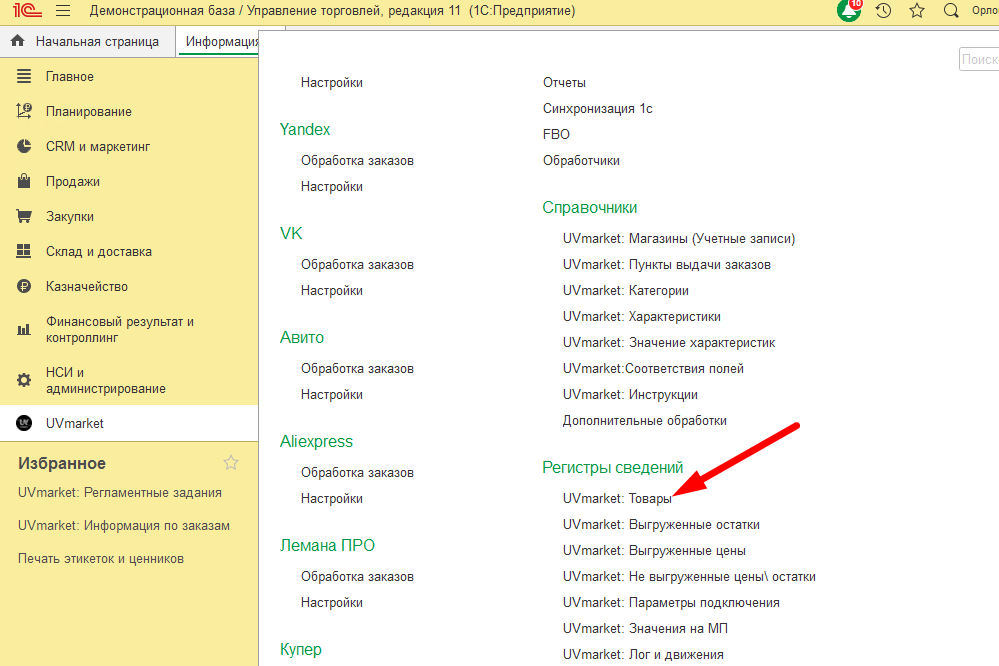This screenshot has width=999, height=666.
Task: Click the search magnifier icon
Action: (x=951, y=11)
